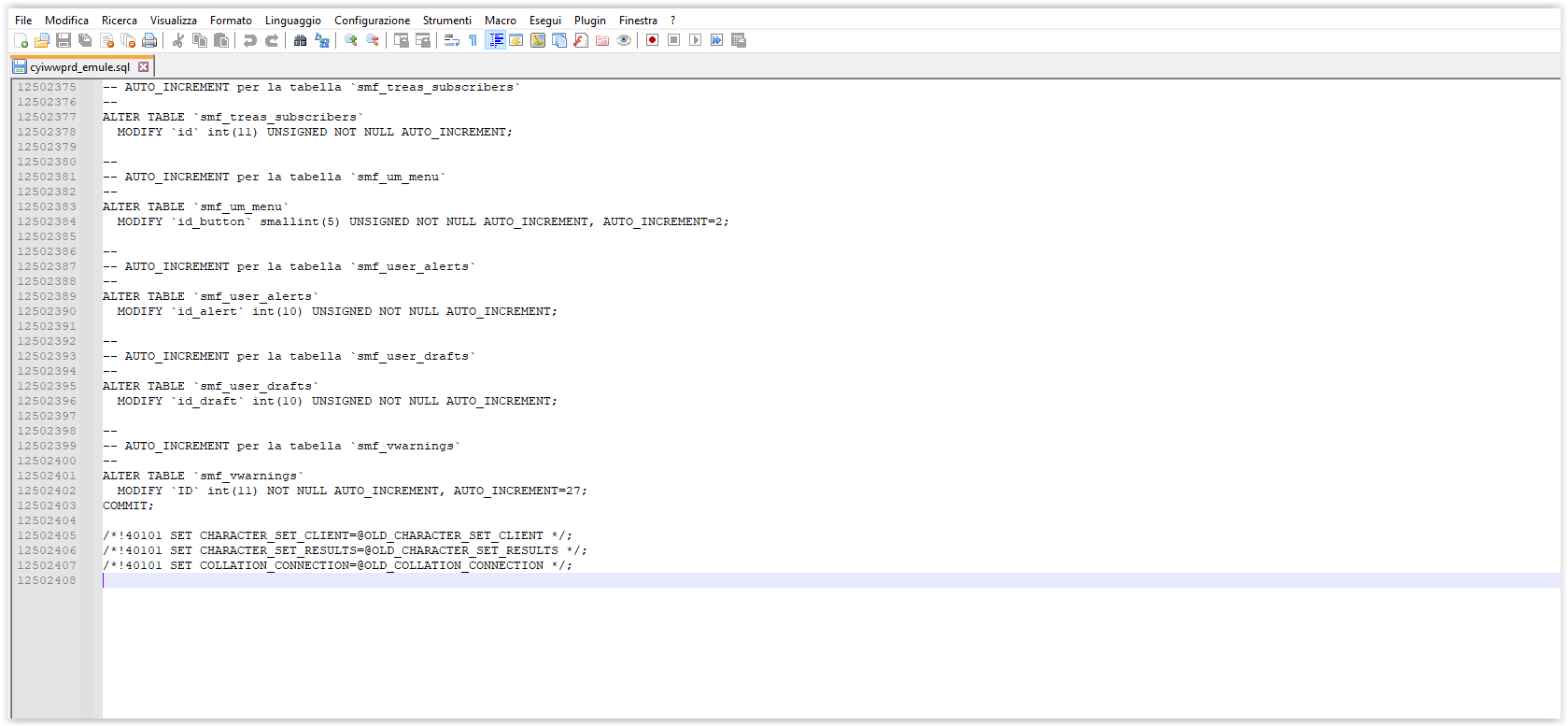Run macro multiple times icon
Screen dimensions: 1568x726
coord(716,40)
